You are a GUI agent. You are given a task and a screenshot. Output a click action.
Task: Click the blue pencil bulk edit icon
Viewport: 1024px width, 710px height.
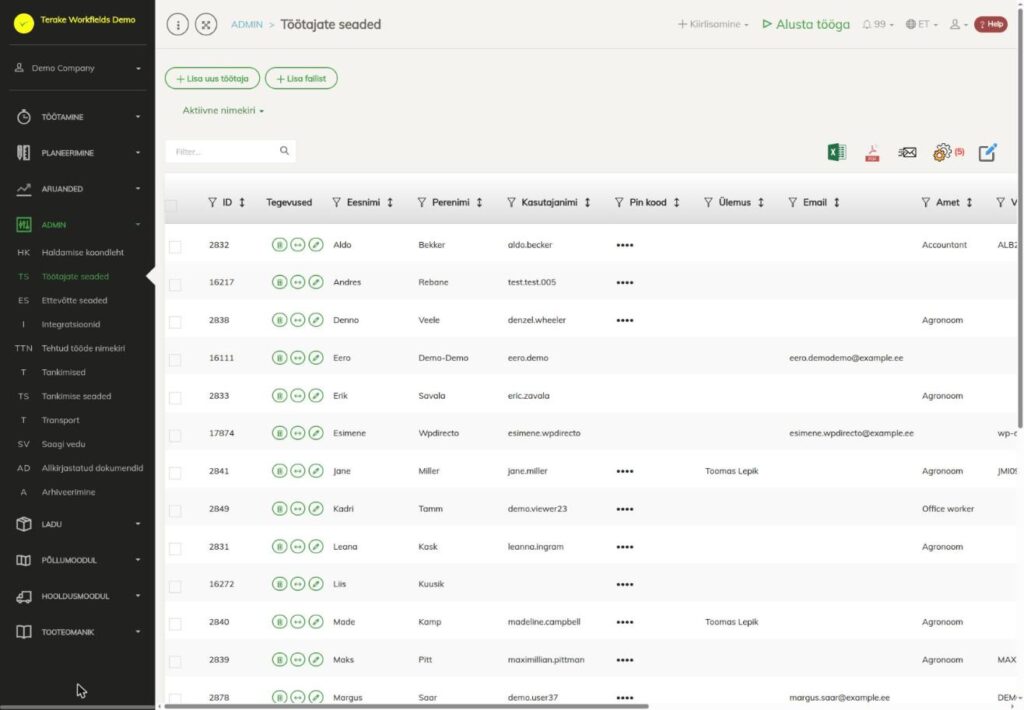[x=987, y=152]
